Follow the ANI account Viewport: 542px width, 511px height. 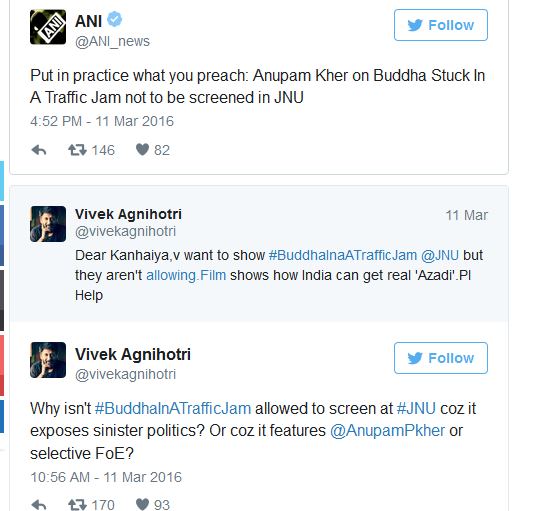click(x=441, y=25)
